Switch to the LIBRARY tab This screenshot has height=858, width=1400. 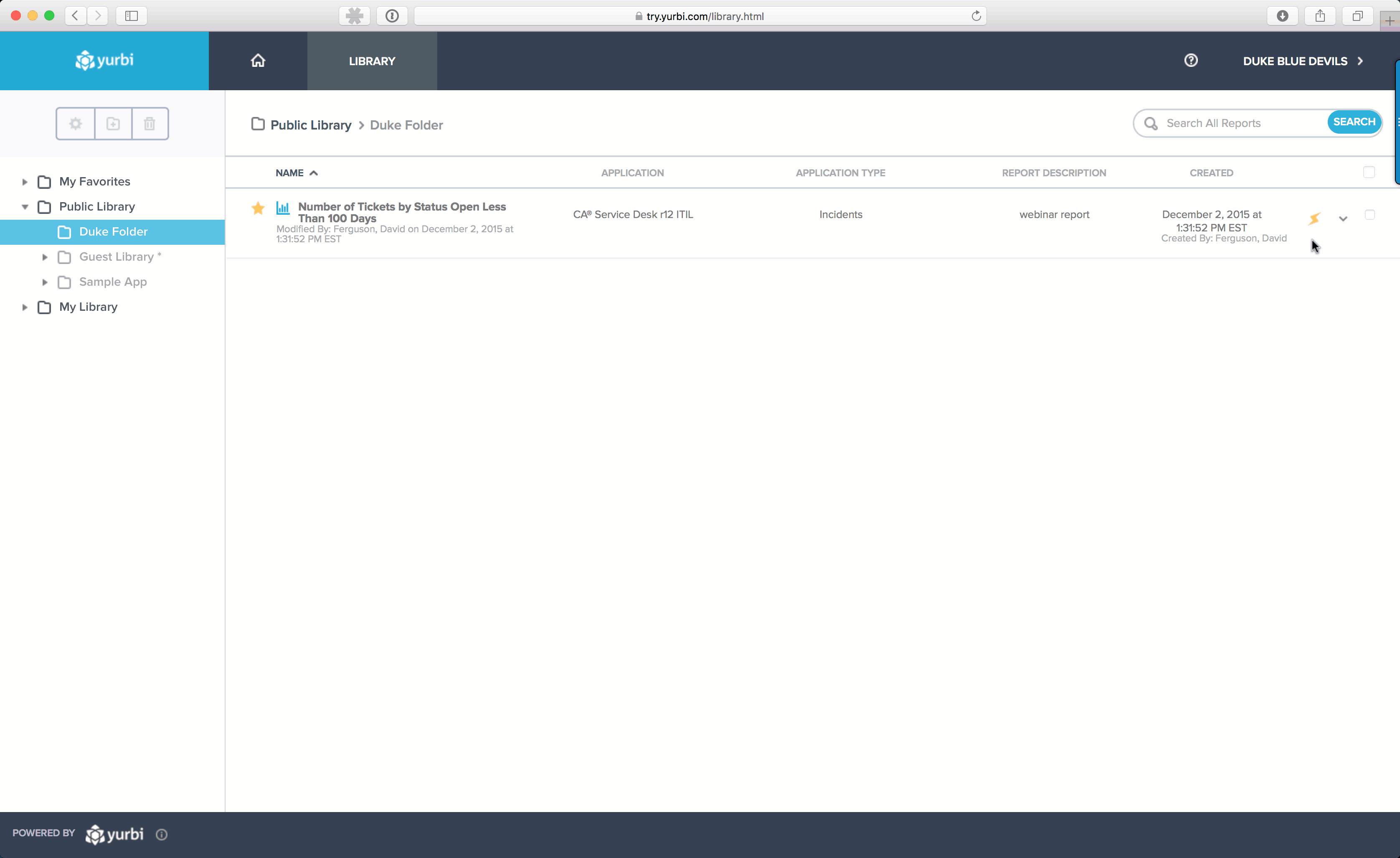coord(372,61)
